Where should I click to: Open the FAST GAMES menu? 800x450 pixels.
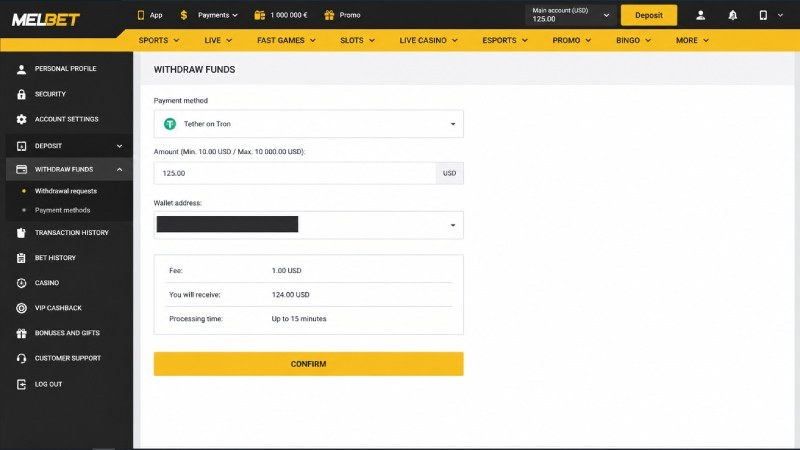(x=286, y=40)
